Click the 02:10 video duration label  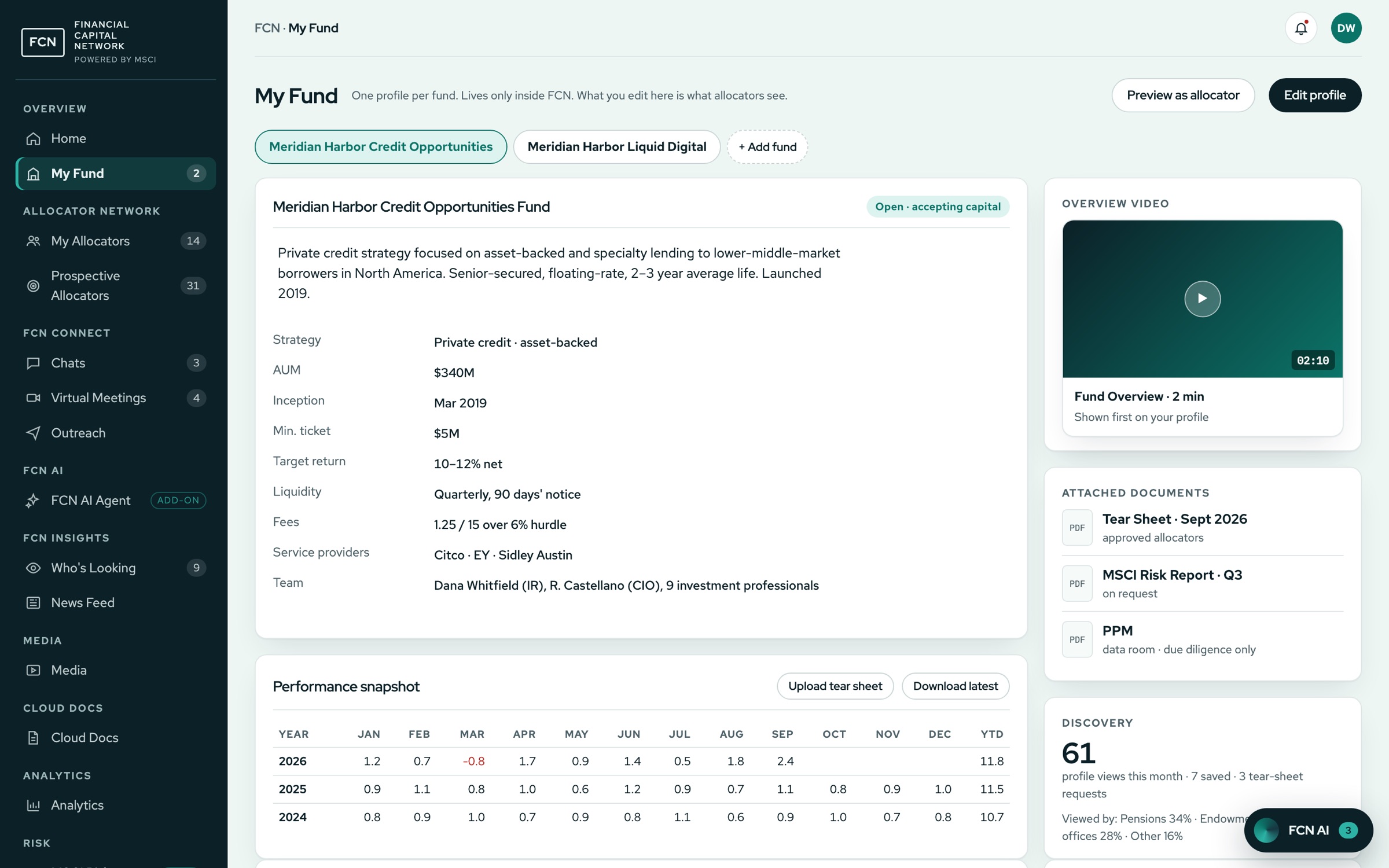click(1313, 361)
